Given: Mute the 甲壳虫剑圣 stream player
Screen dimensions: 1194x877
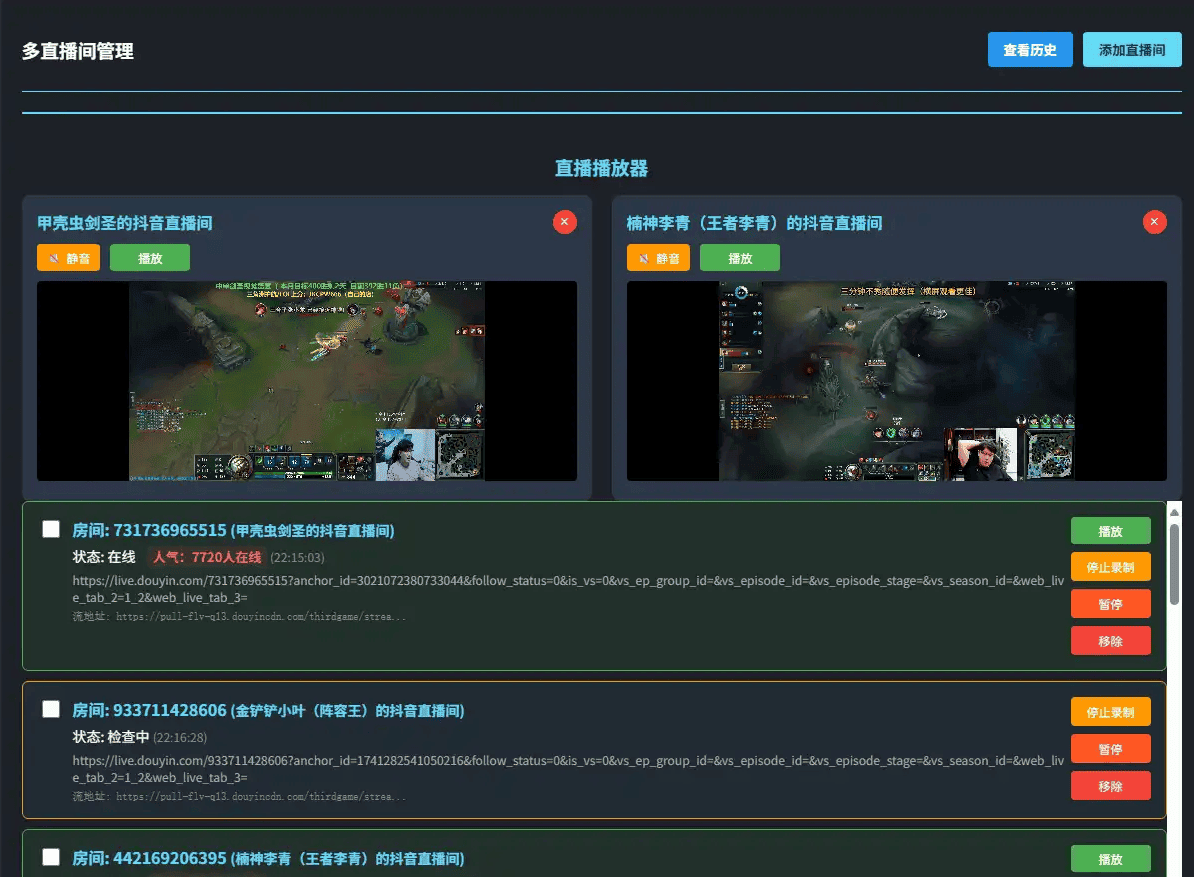Looking at the screenshot, I should 69,258.
